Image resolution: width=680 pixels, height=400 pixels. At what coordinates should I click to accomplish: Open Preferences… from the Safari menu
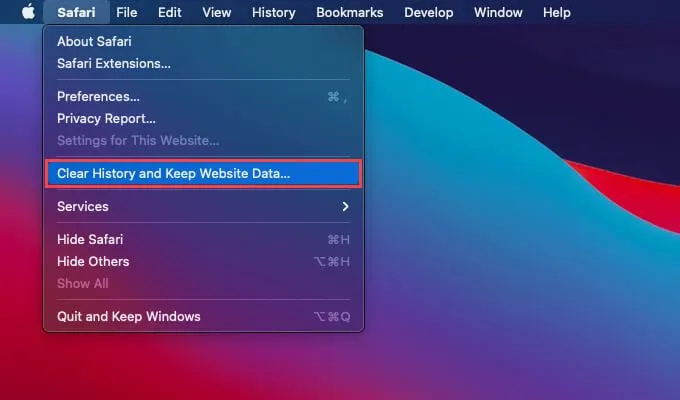203,96
